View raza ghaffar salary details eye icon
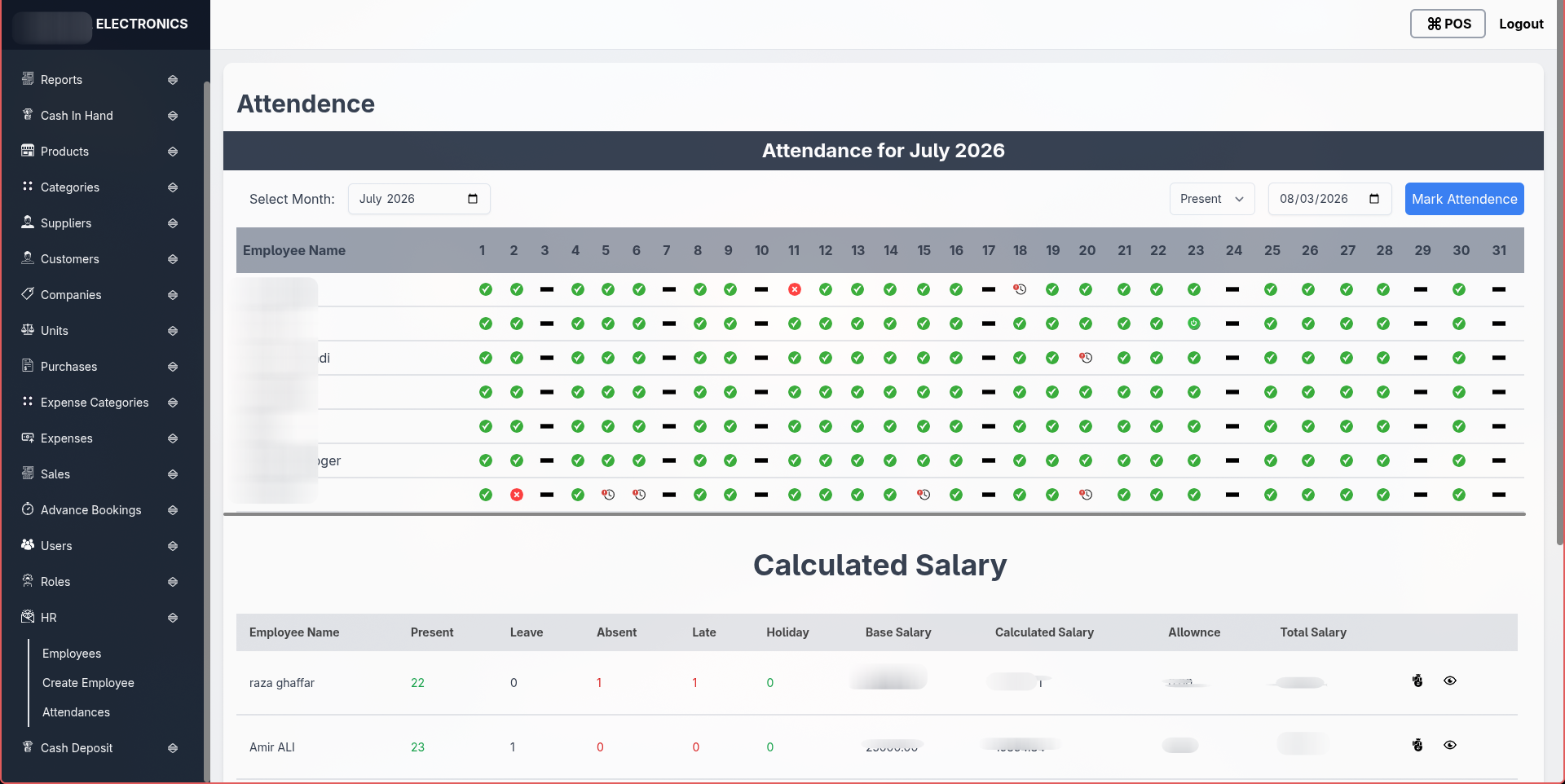 (1450, 680)
